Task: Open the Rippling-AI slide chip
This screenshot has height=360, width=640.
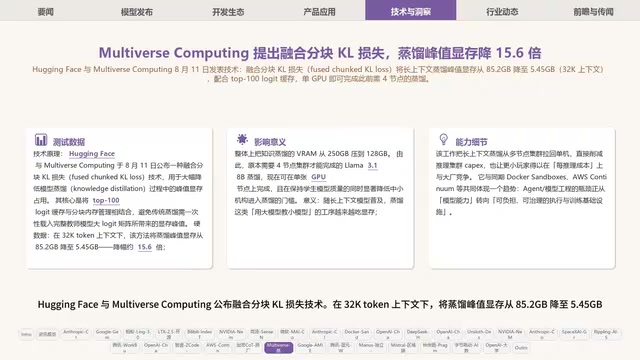Action: point(606,334)
